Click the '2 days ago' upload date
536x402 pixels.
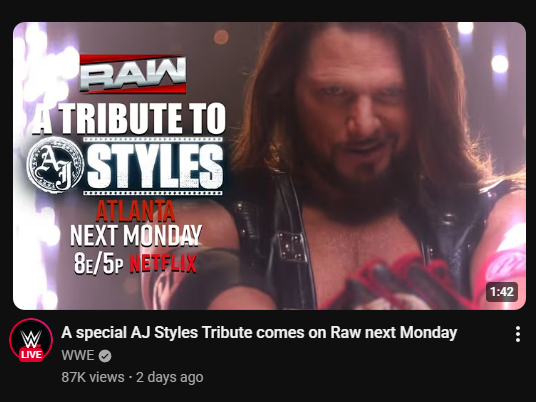pos(170,377)
